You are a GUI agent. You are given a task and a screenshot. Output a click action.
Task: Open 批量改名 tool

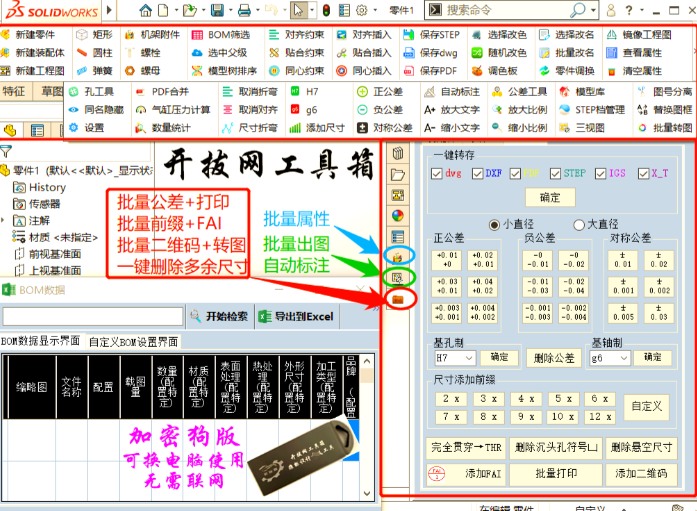566,53
